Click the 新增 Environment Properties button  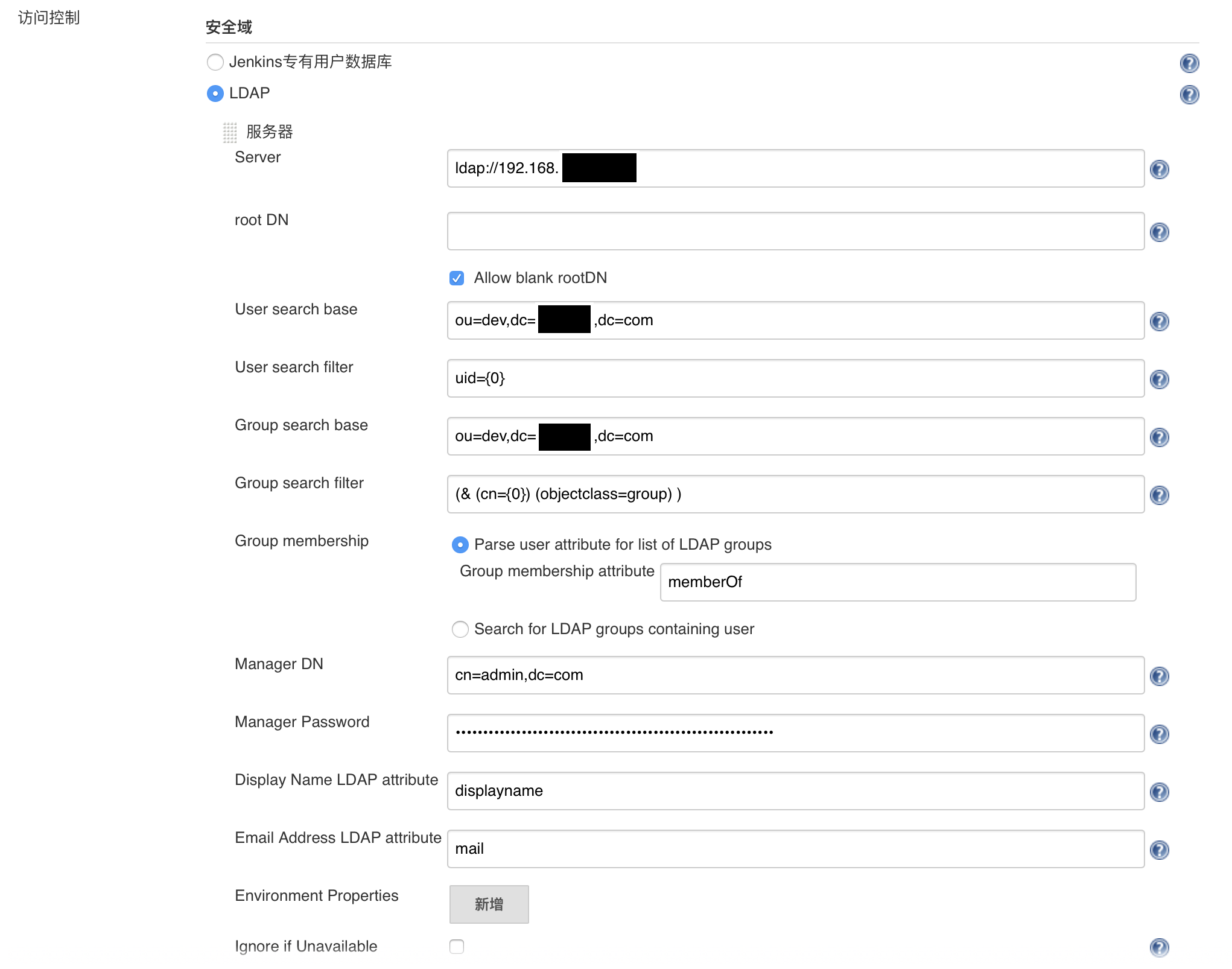pyautogui.click(x=489, y=904)
